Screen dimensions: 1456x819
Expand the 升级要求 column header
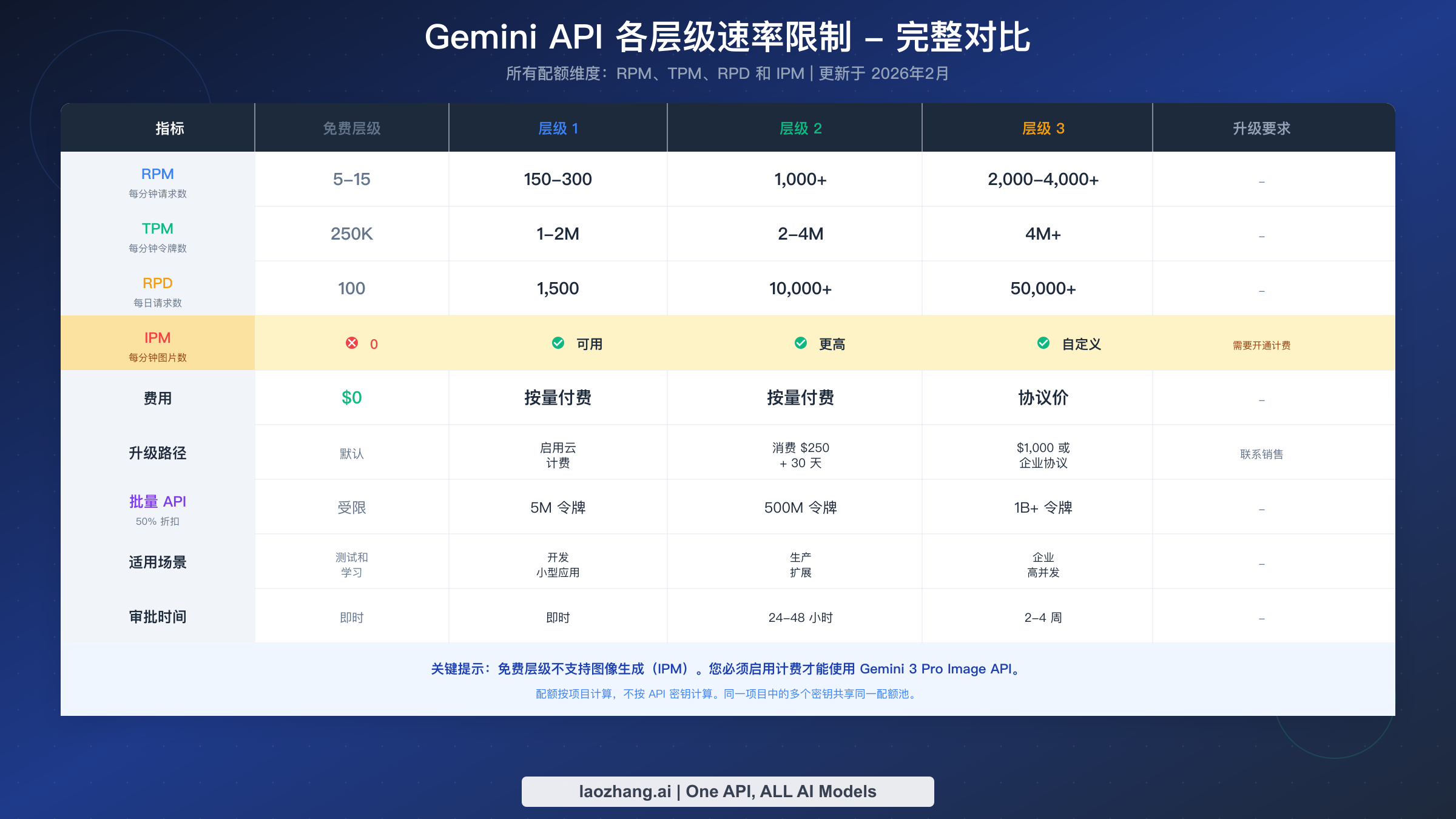(x=1275, y=128)
